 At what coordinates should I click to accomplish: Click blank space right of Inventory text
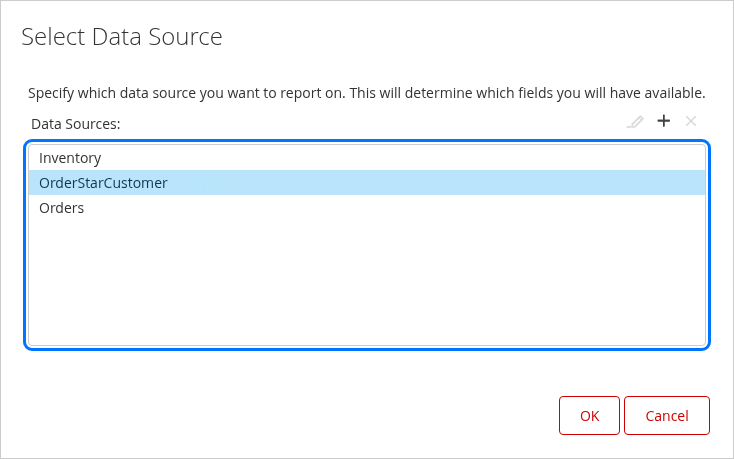[400, 158]
